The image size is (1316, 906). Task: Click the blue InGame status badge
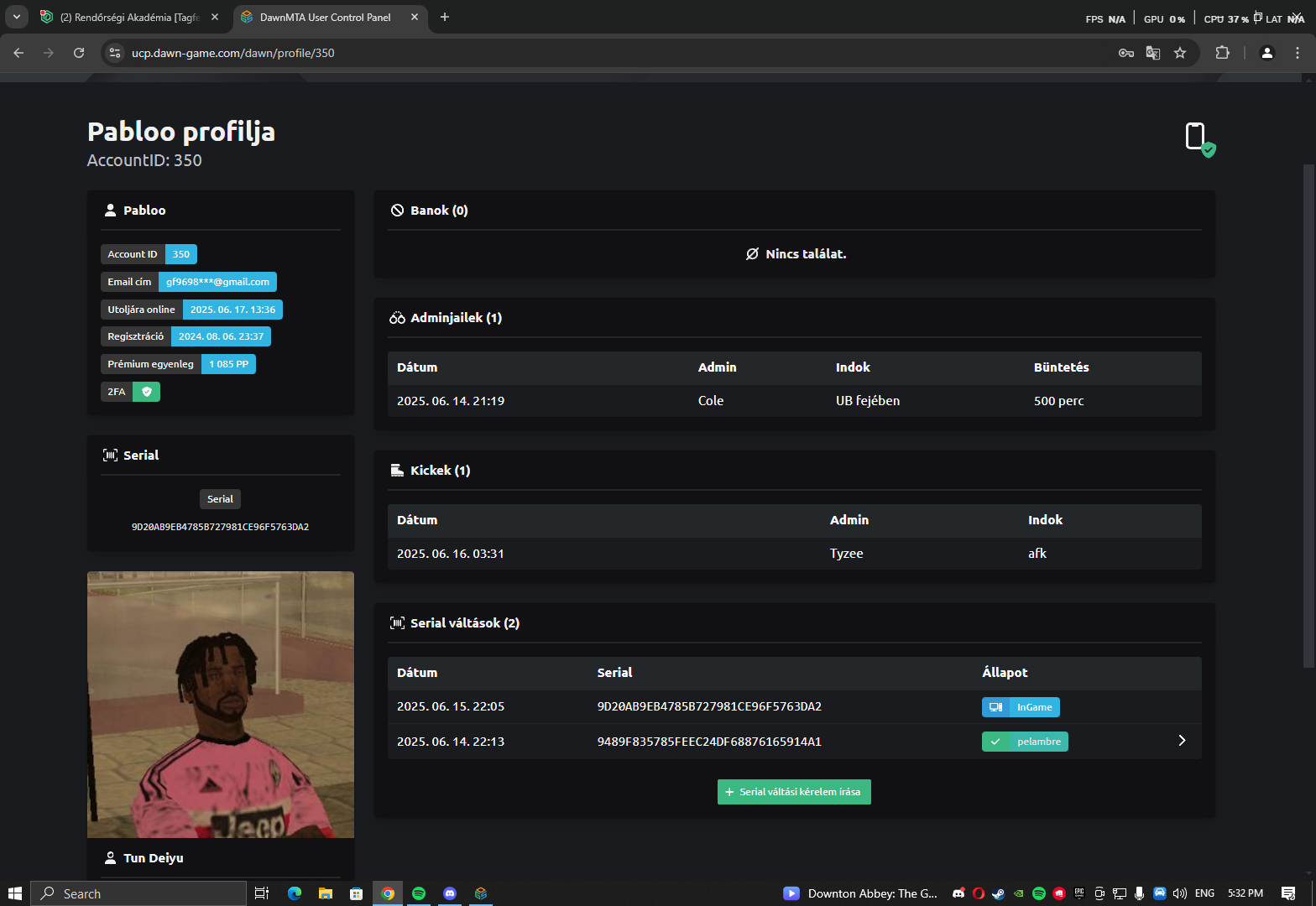point(1021,707)
